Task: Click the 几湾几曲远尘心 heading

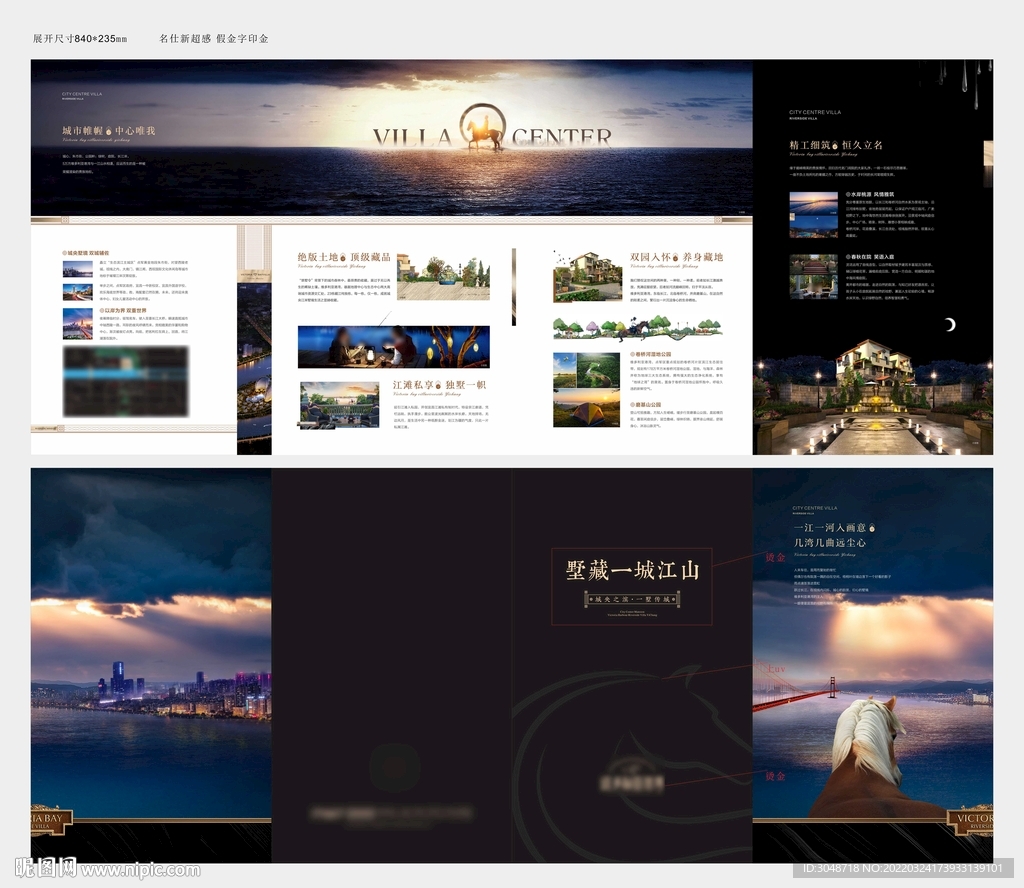Action: click(830, 543)
